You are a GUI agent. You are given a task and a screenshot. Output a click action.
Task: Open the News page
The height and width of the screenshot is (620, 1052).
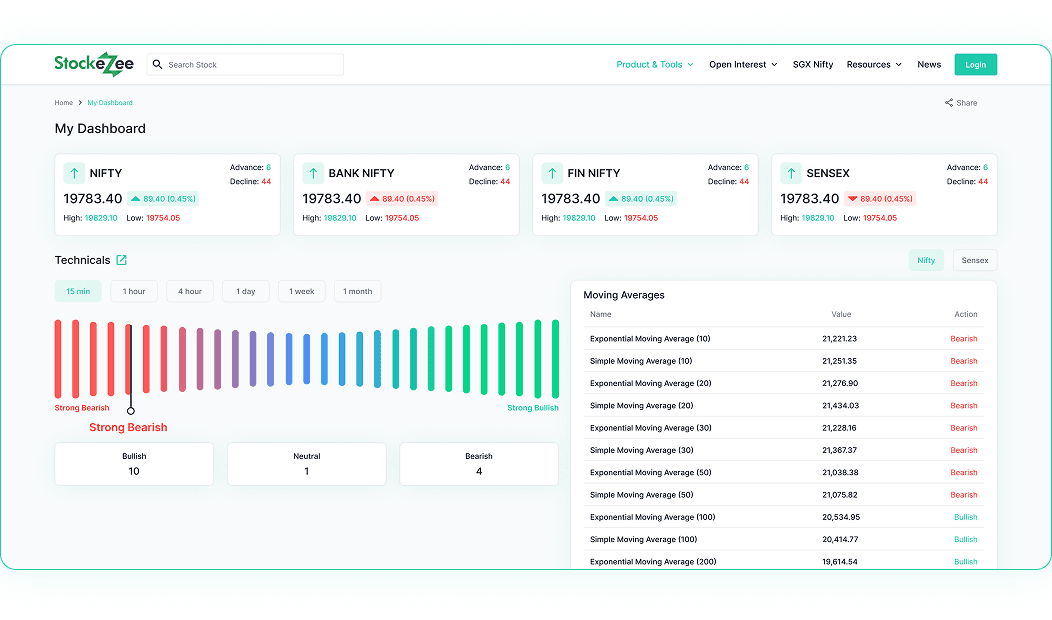(x=929, y=64)
